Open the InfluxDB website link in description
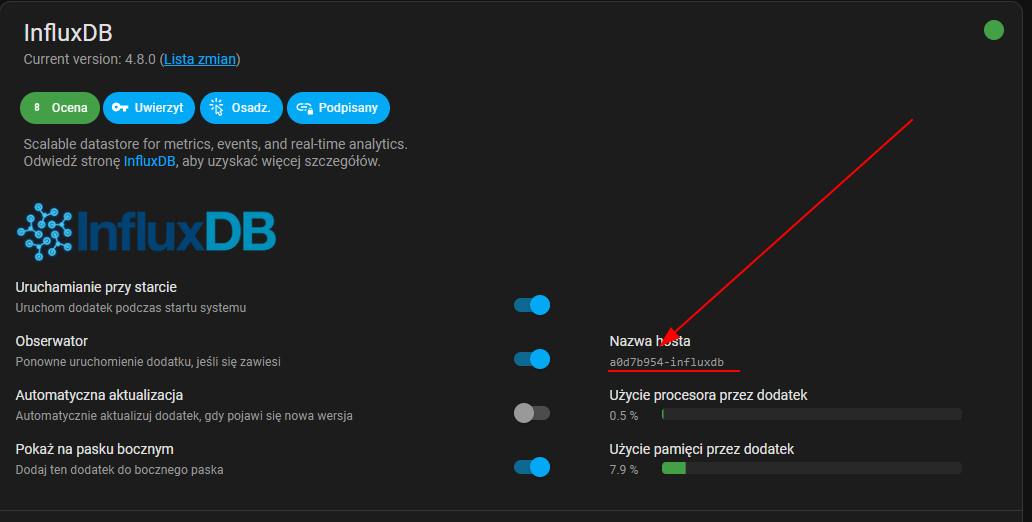Image resolution: width=1032 pixels, height=522 pixels. click(149, 161)
